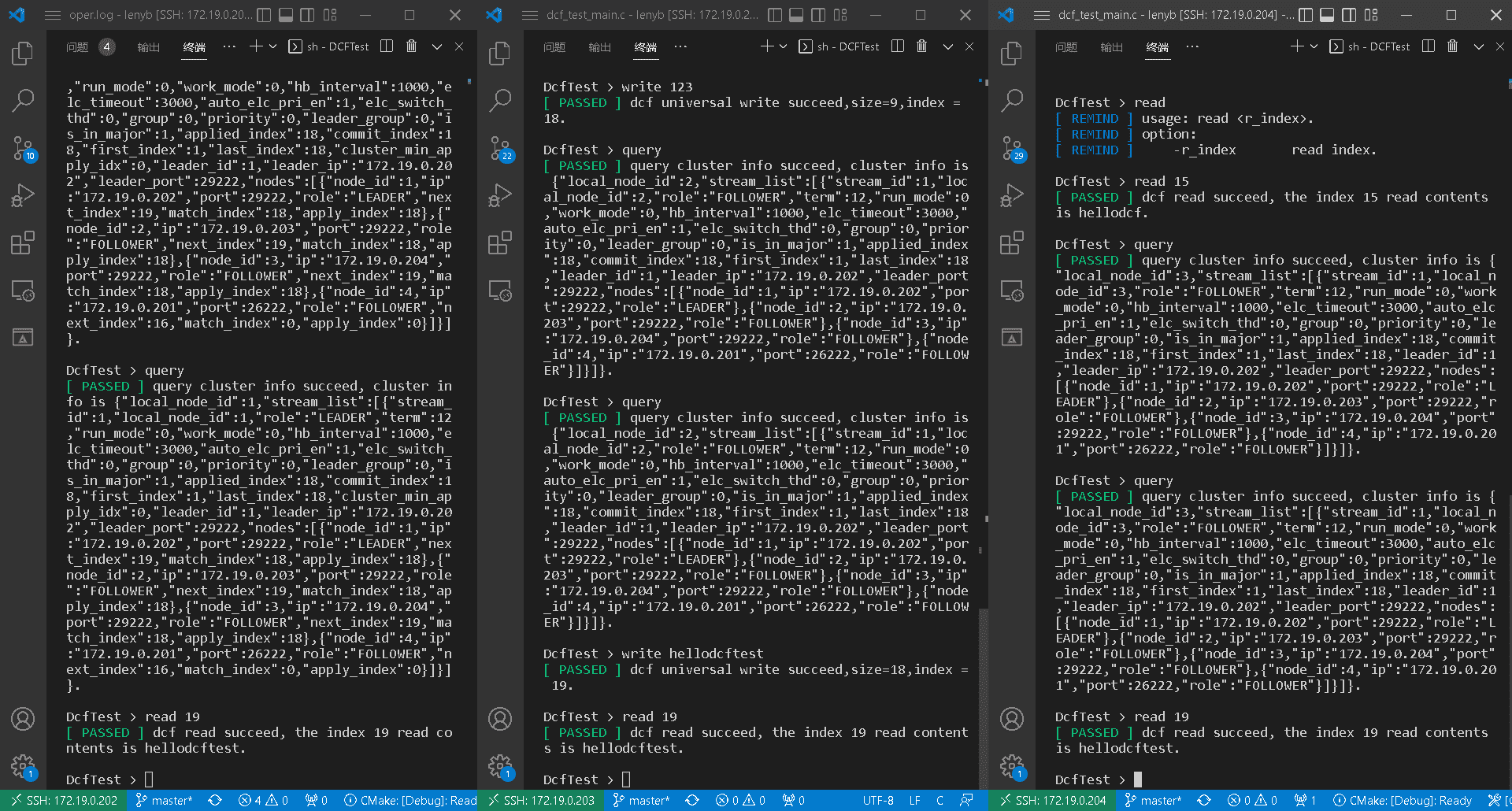
Task: Toggle panel visibility in right window title bar
Action: point(1328,15)
